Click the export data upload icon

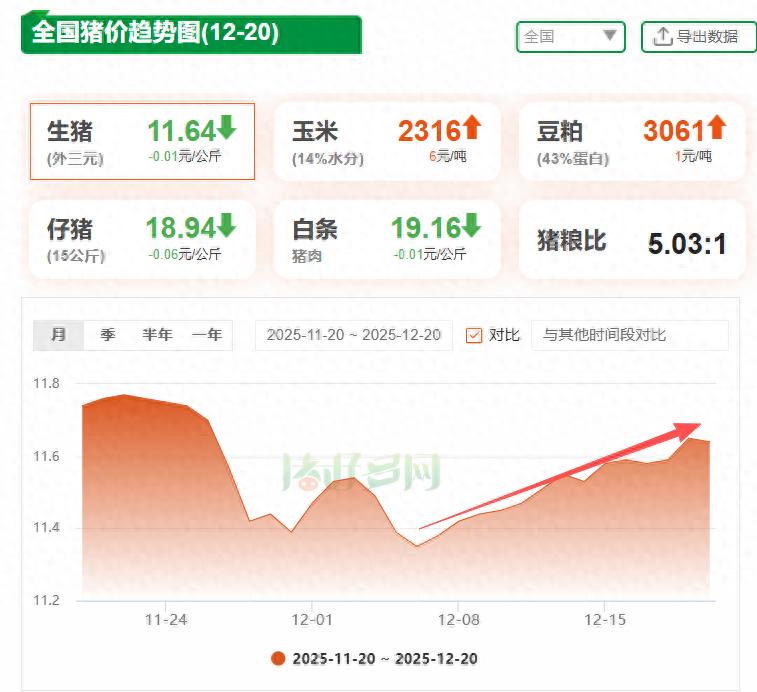coord(662,37)
